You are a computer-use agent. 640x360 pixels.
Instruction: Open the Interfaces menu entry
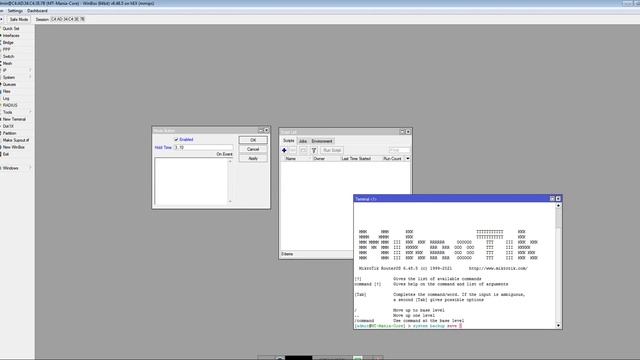click(x=11, y=36)
